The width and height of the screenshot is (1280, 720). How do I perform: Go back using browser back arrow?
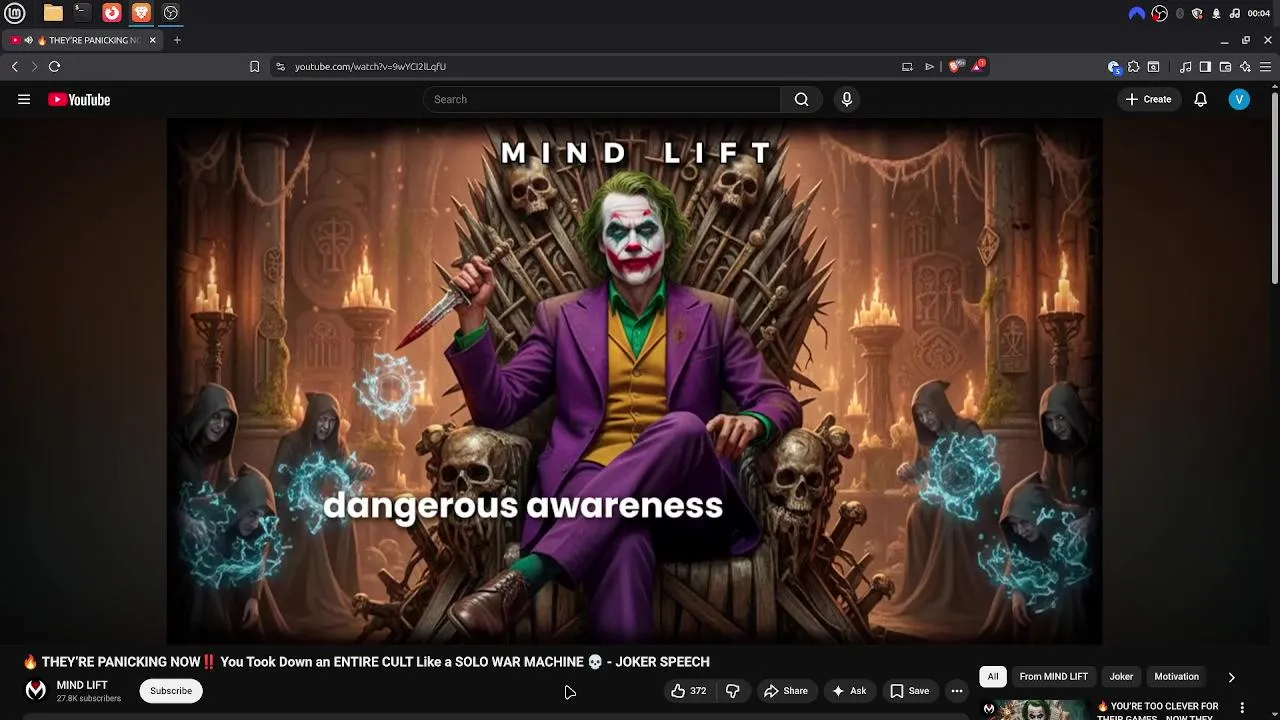pyautogui.click(x=14, y=66)
